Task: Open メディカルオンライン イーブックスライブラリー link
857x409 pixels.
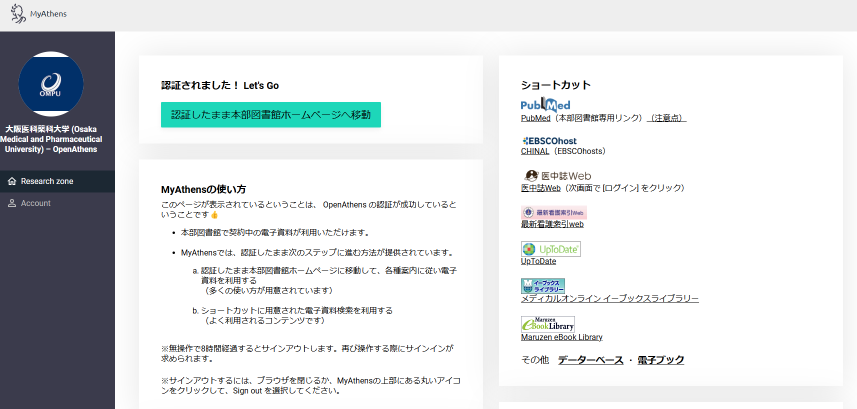Action: tap(610, 299)
